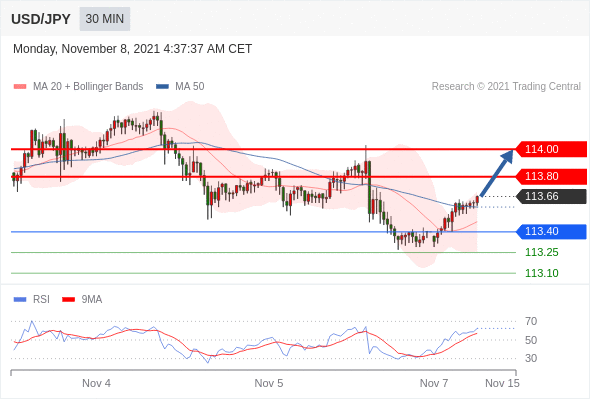This screenshot has height=400, width=590.
Task: Click the 'Research © 2021 Trading Central' credit
Action: point(506,87)
